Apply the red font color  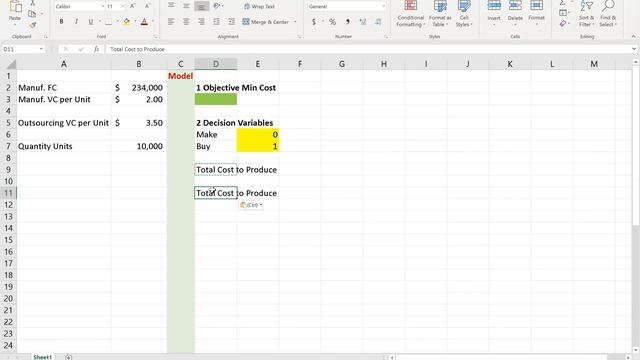tap(144, 22)
